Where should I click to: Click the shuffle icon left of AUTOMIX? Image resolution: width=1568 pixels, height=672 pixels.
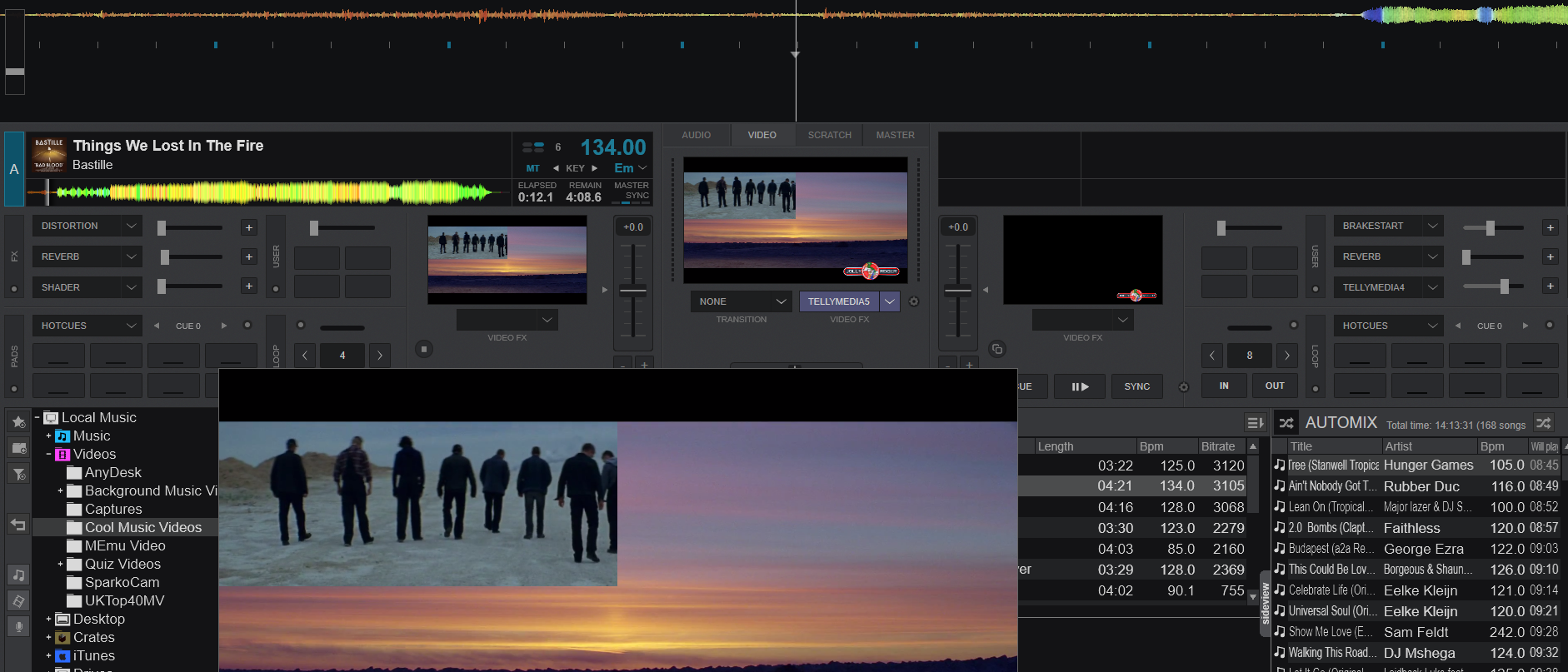point(1286,423)
